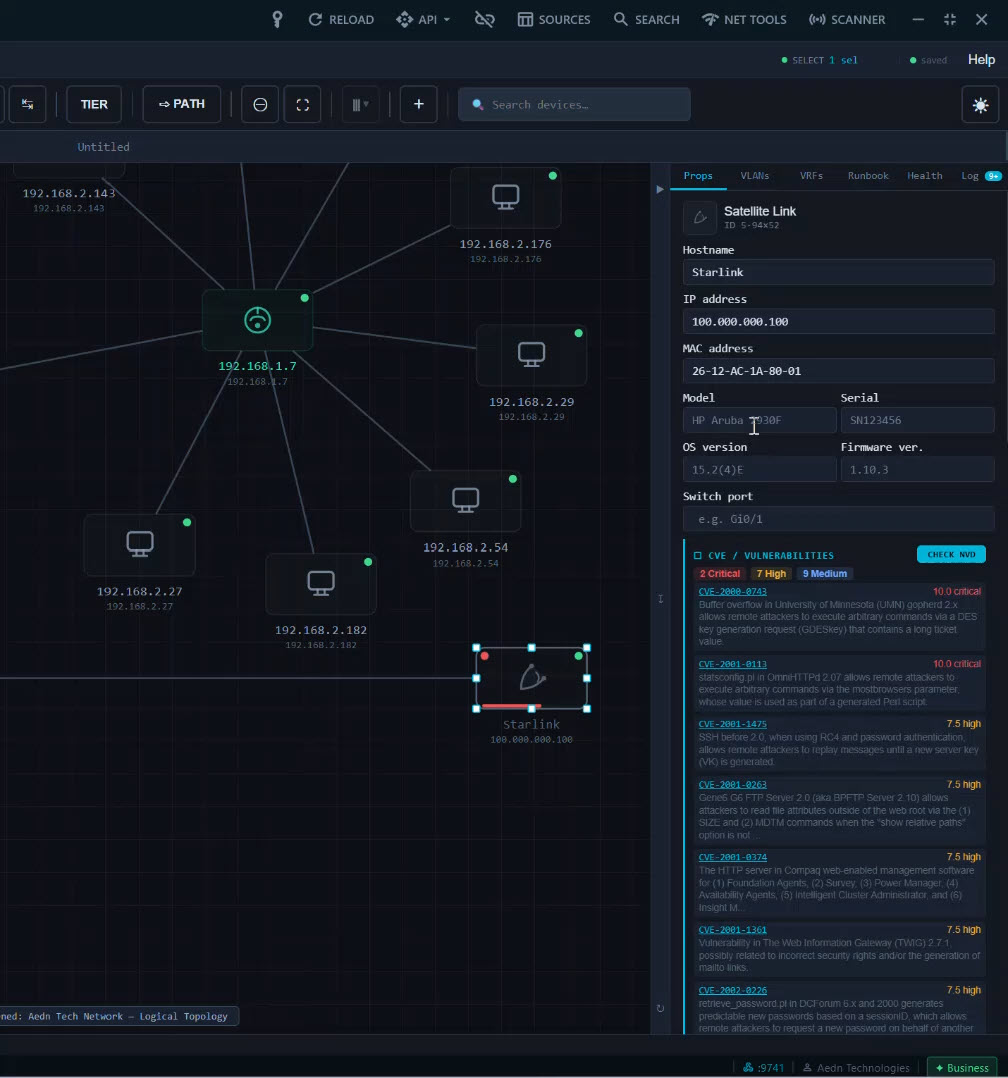Open CVE-2002-0226 link
The image size is (1008, 1078).
click(732, 991)
